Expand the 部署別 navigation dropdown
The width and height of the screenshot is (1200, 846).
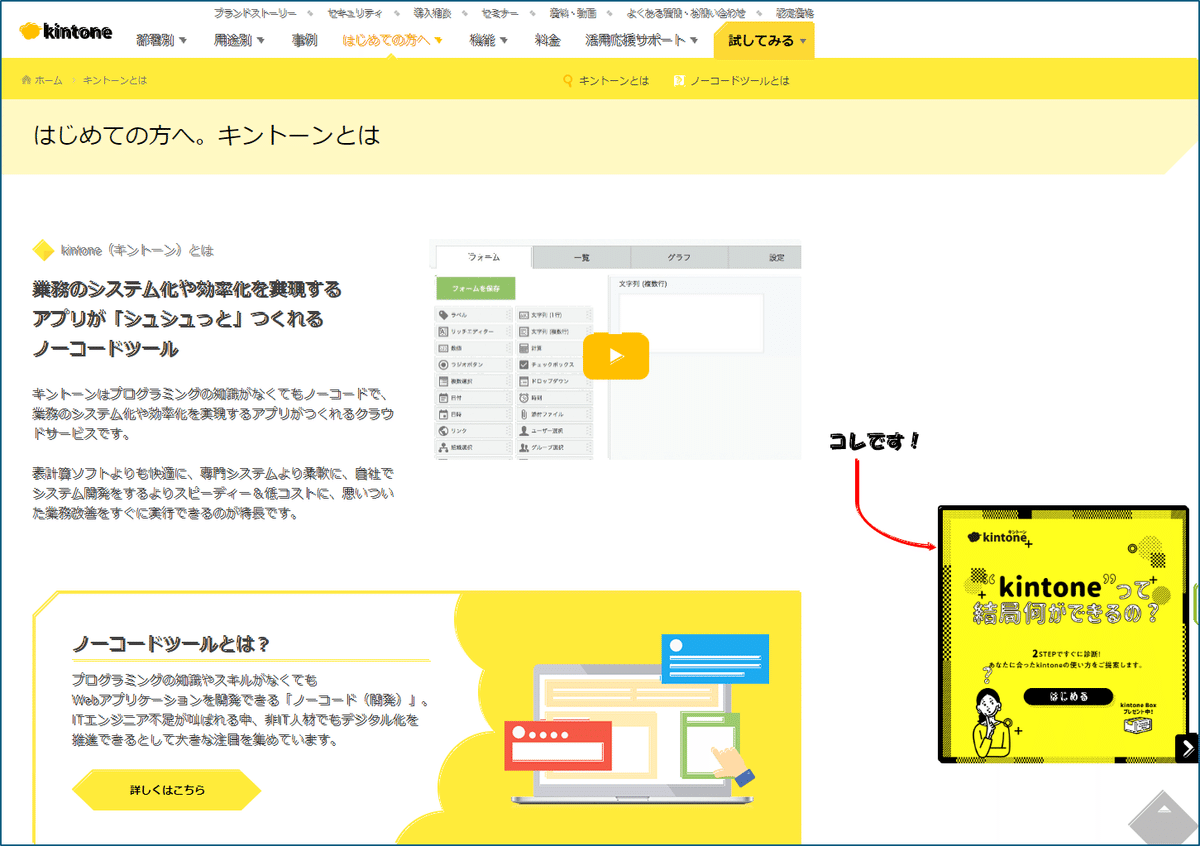160,40
